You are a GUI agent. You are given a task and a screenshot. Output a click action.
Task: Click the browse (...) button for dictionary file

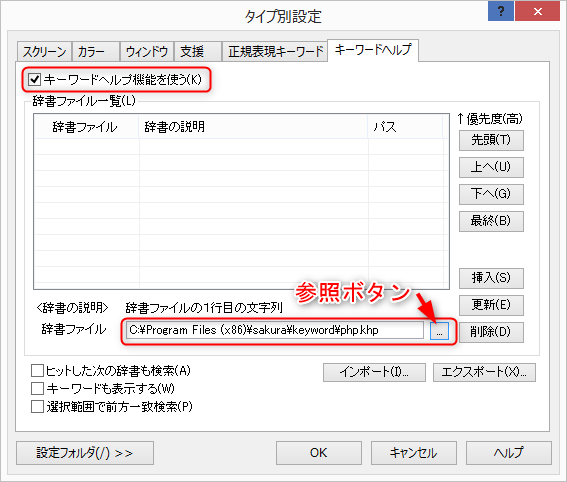pos(439,331)
